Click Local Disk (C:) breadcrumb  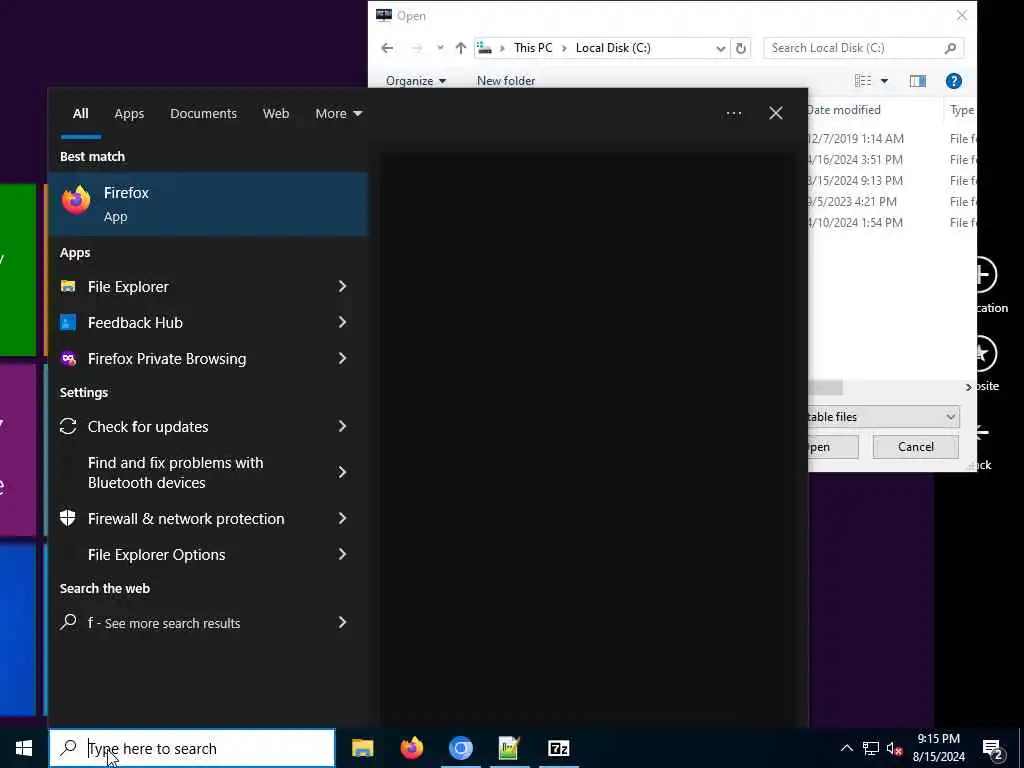(613, 48)
